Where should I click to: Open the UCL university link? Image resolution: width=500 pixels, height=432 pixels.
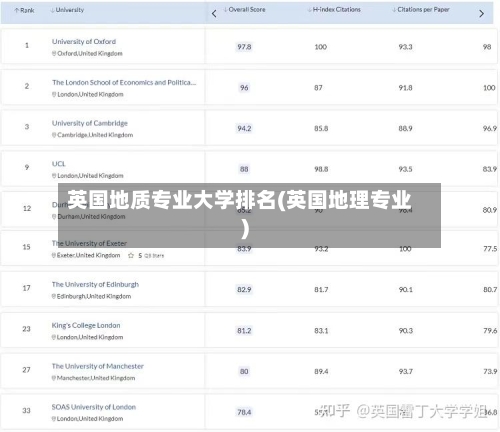click(59, 164)
